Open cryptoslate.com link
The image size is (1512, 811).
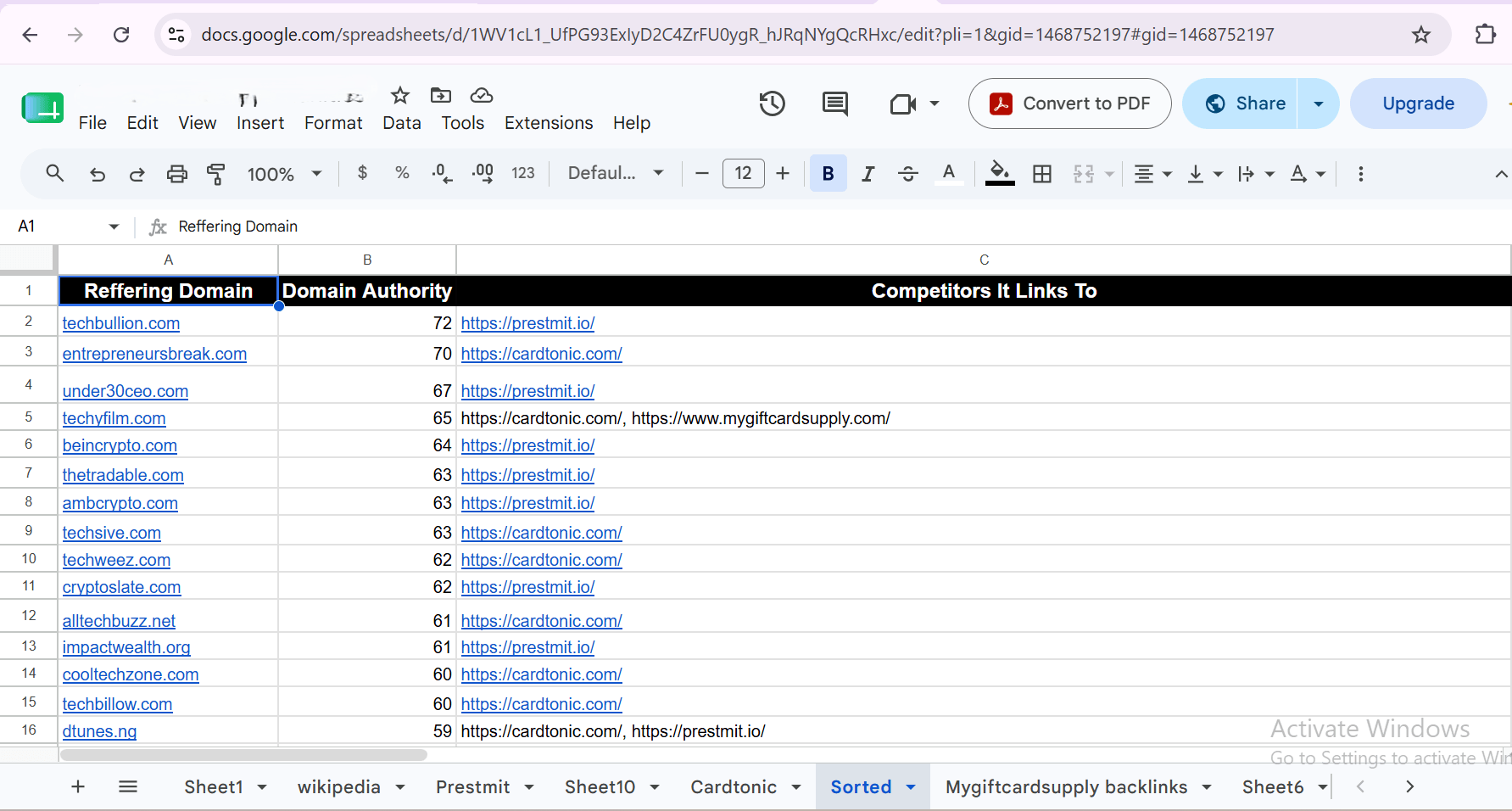[x=121, y=587]
